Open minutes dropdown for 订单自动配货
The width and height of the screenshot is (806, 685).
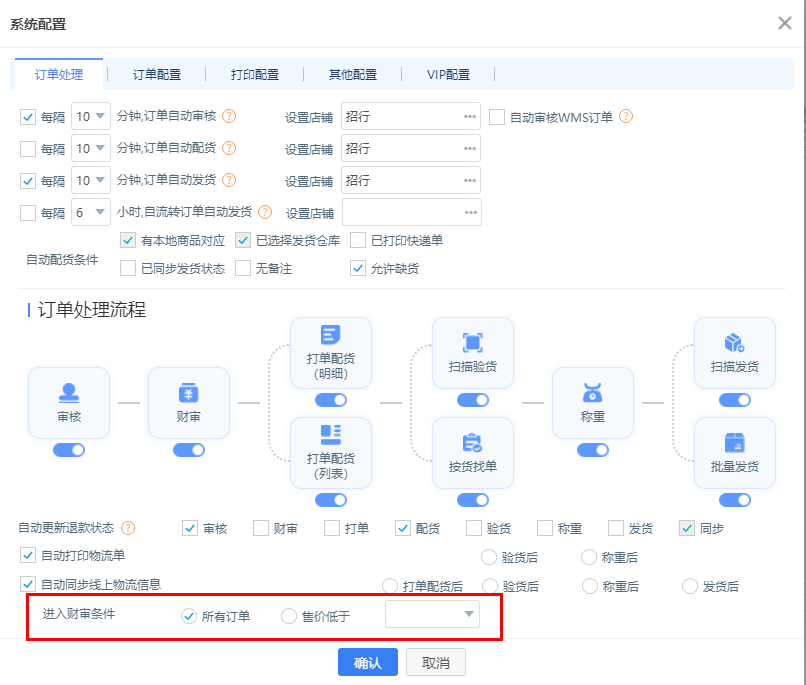coord(90,149)
